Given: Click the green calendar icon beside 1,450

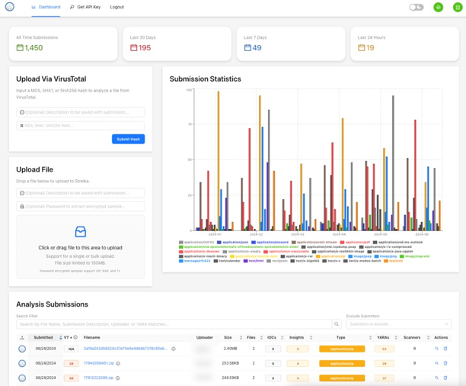Looking at the screenshot, I should 20,48.
